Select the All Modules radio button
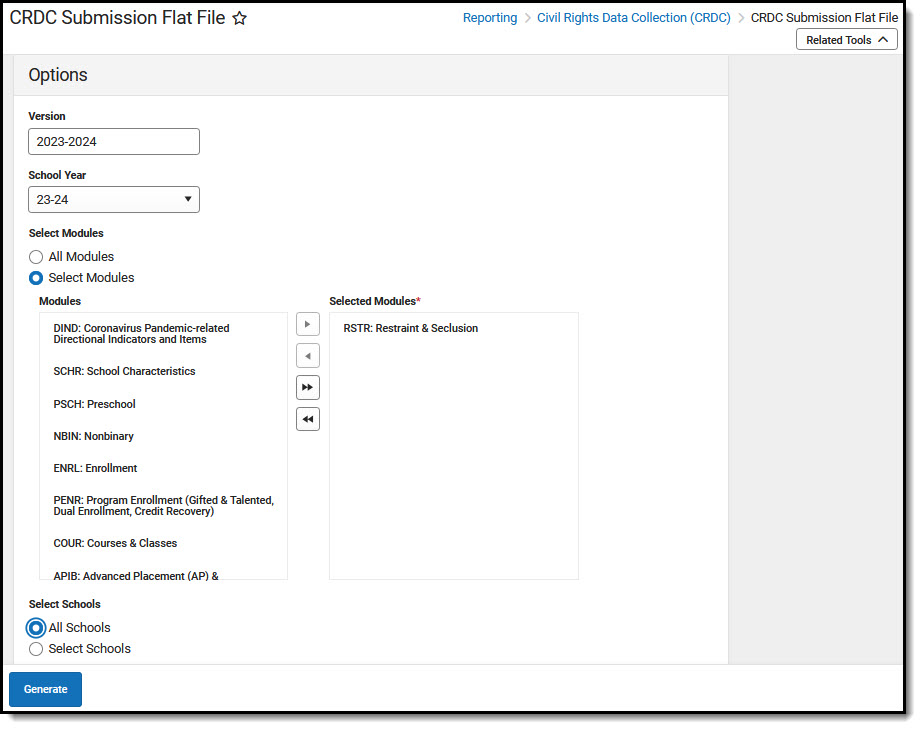The width and height of the screenshot is (921, 729). coord(36,257)
